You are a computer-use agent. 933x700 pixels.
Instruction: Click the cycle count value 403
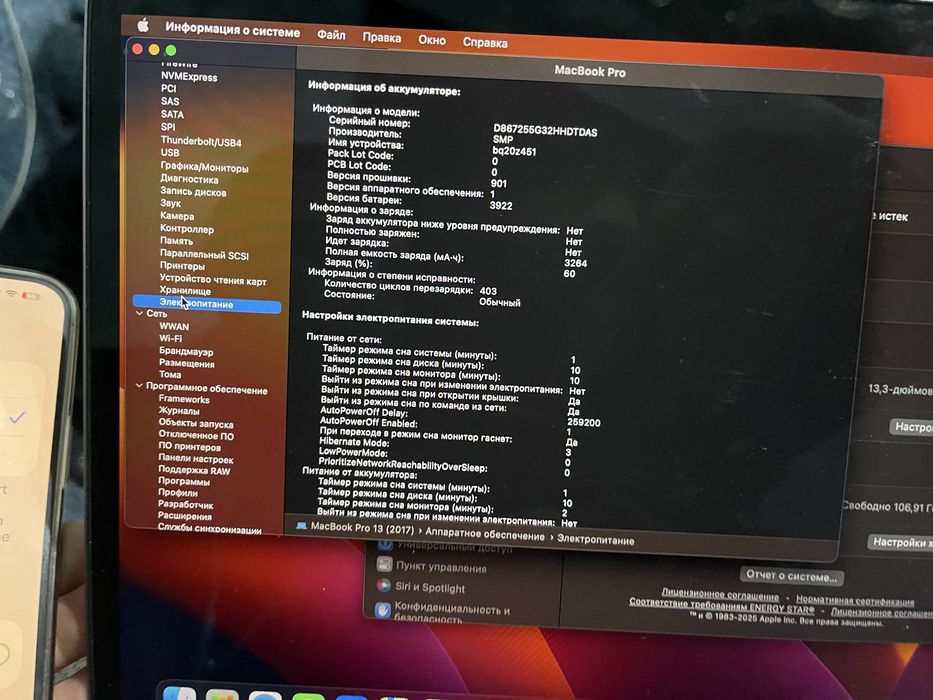pos(488,291)
